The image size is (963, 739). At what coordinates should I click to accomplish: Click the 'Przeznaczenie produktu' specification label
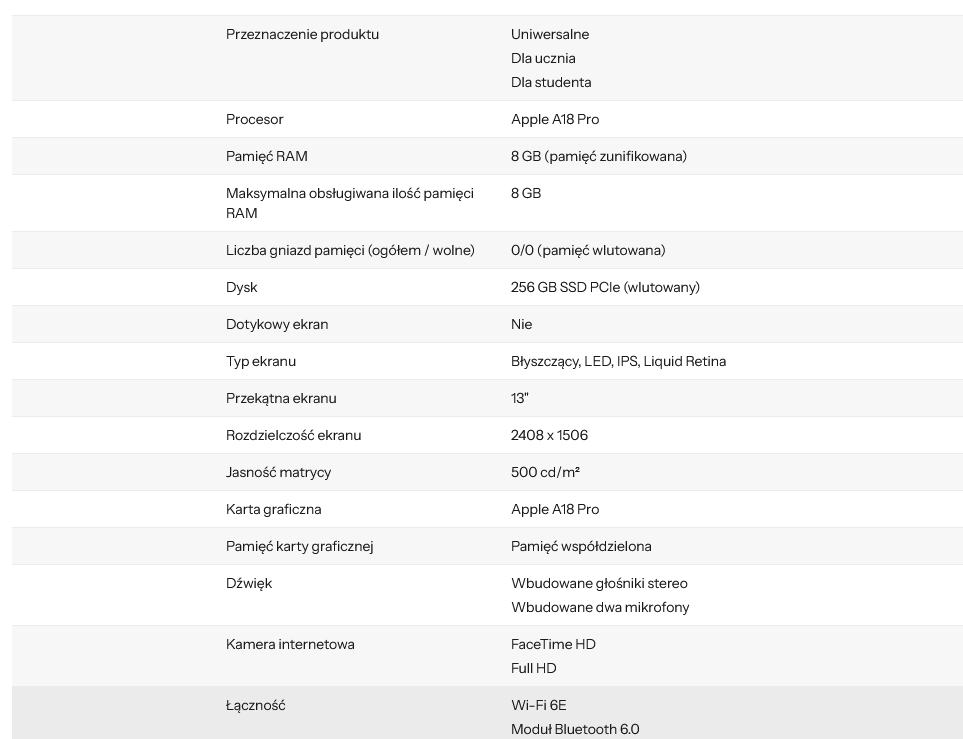tap(302, 34)
